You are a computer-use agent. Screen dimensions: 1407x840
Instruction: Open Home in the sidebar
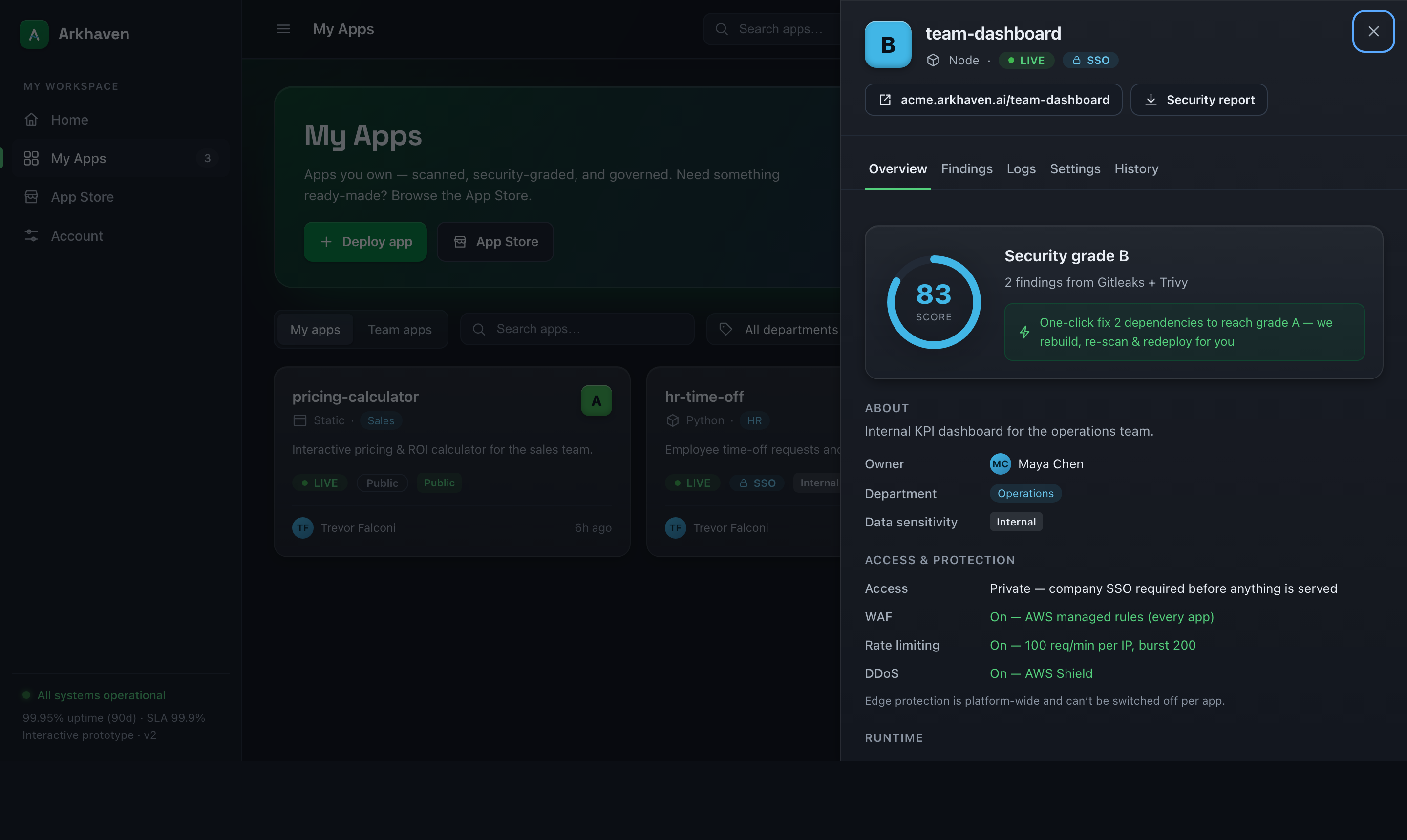pyautogui.click(x=120, y=120)
